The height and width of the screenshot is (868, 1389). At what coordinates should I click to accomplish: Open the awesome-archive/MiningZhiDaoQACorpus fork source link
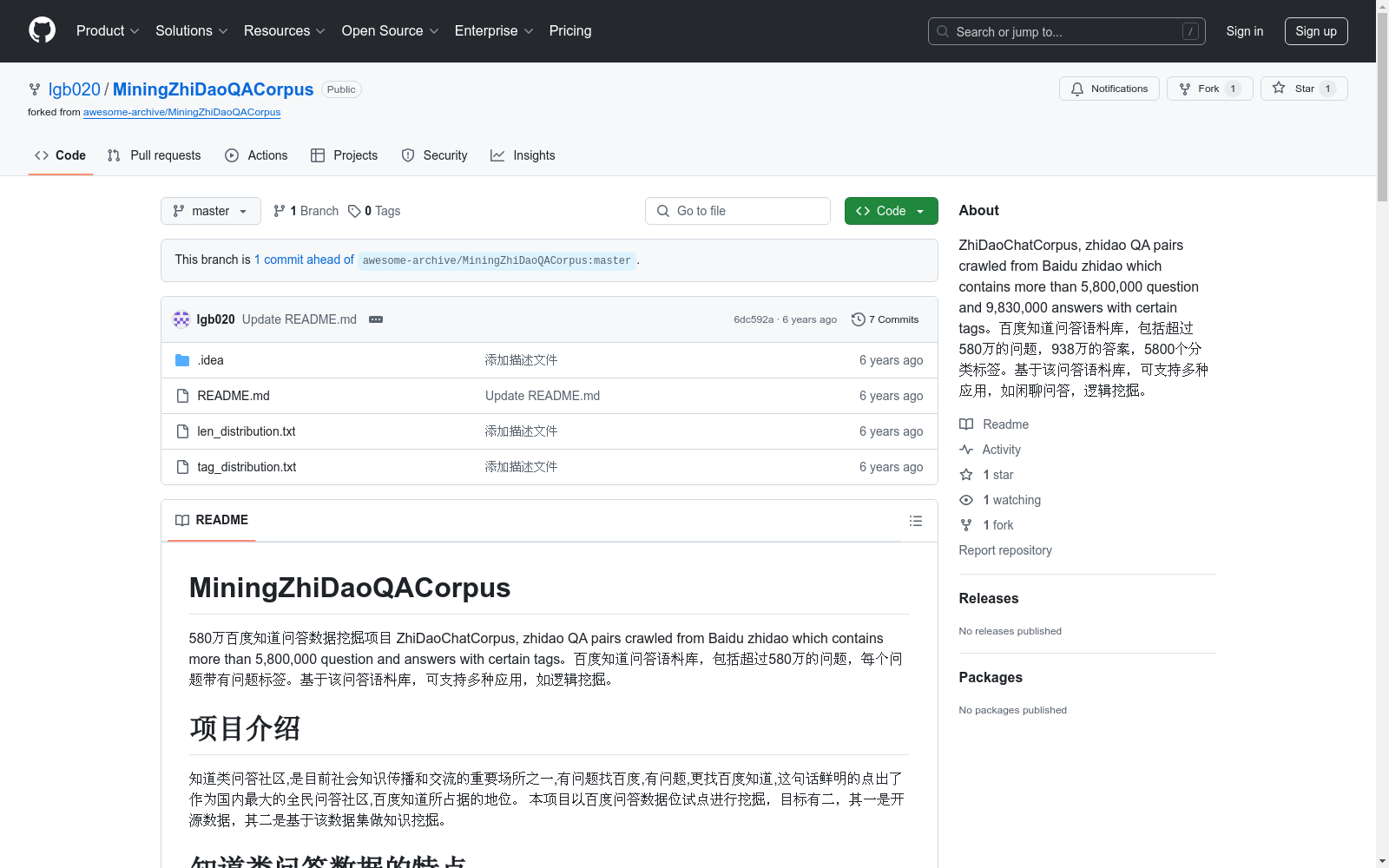tap(181, 112)
